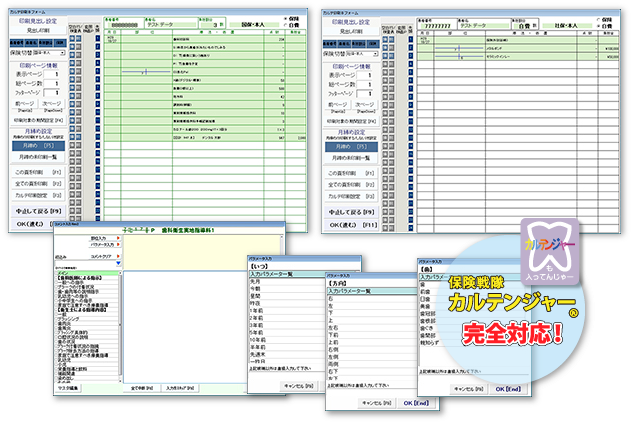The image size is (632, 423).
Task: Click 前ページ button in left window
Action: click(x=24, y=104)
